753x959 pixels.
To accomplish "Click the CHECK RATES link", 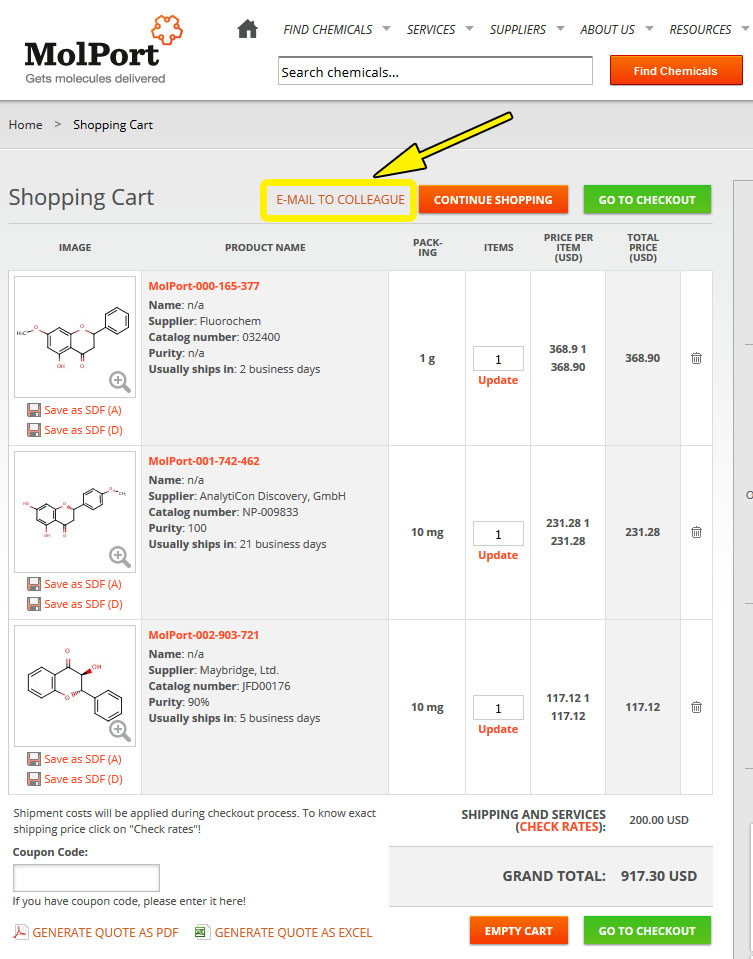I will [559, 827].
